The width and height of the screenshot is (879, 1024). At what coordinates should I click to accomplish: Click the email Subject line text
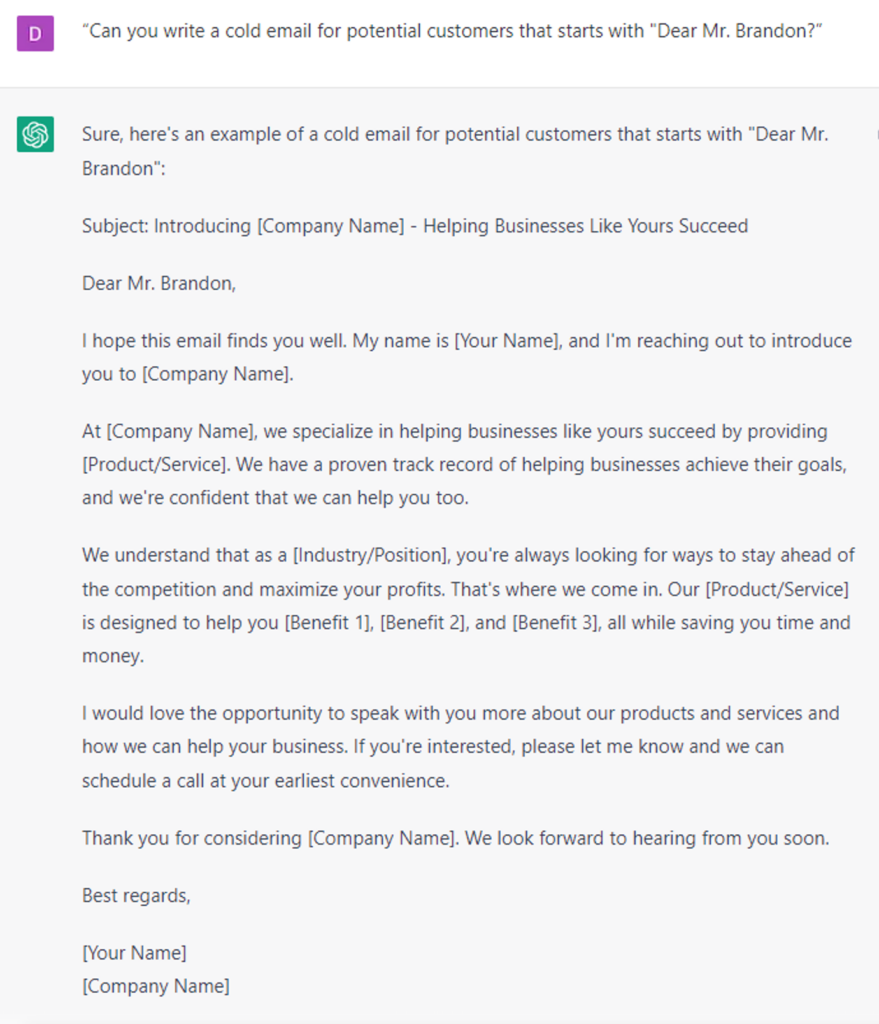[x=414, y=226]
